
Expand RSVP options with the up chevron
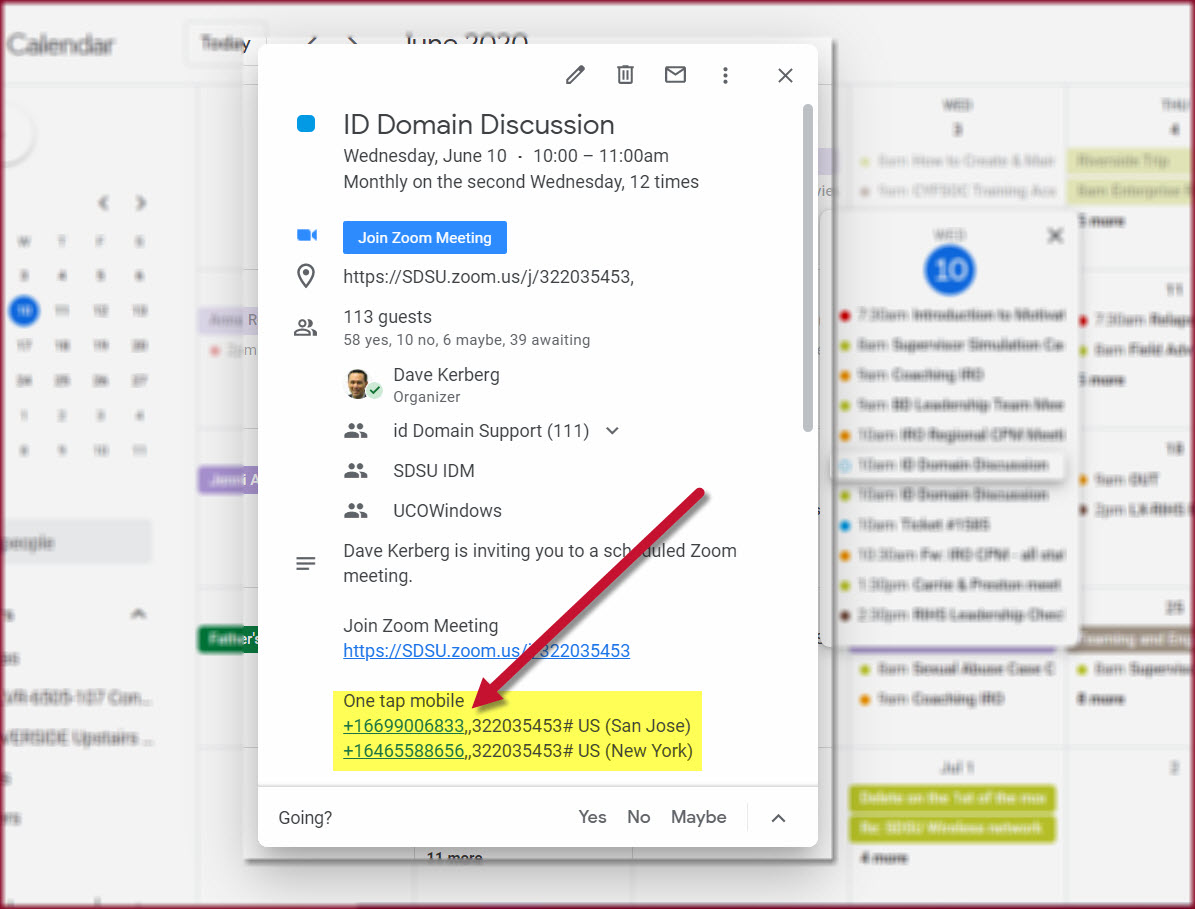(778, 818)
